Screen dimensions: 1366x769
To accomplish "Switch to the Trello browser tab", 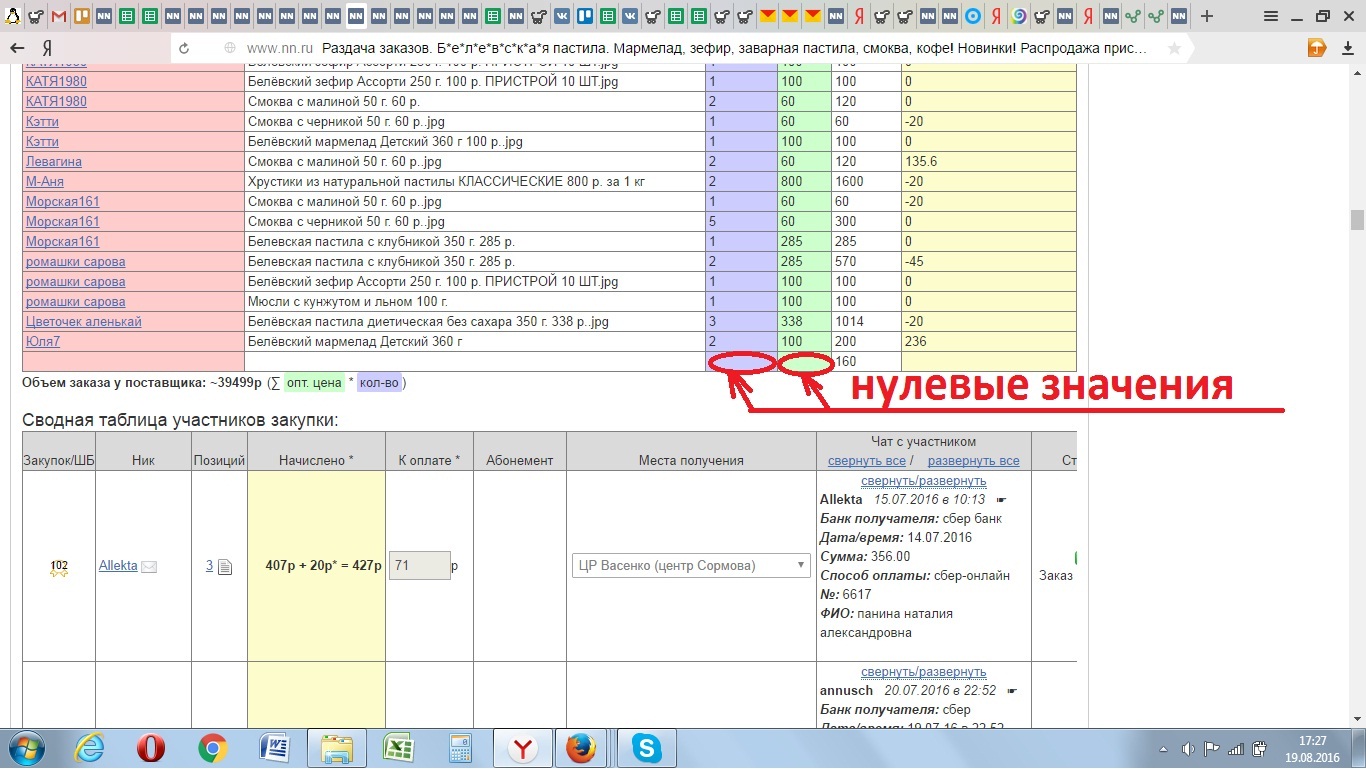I will (x=585, y=16).
